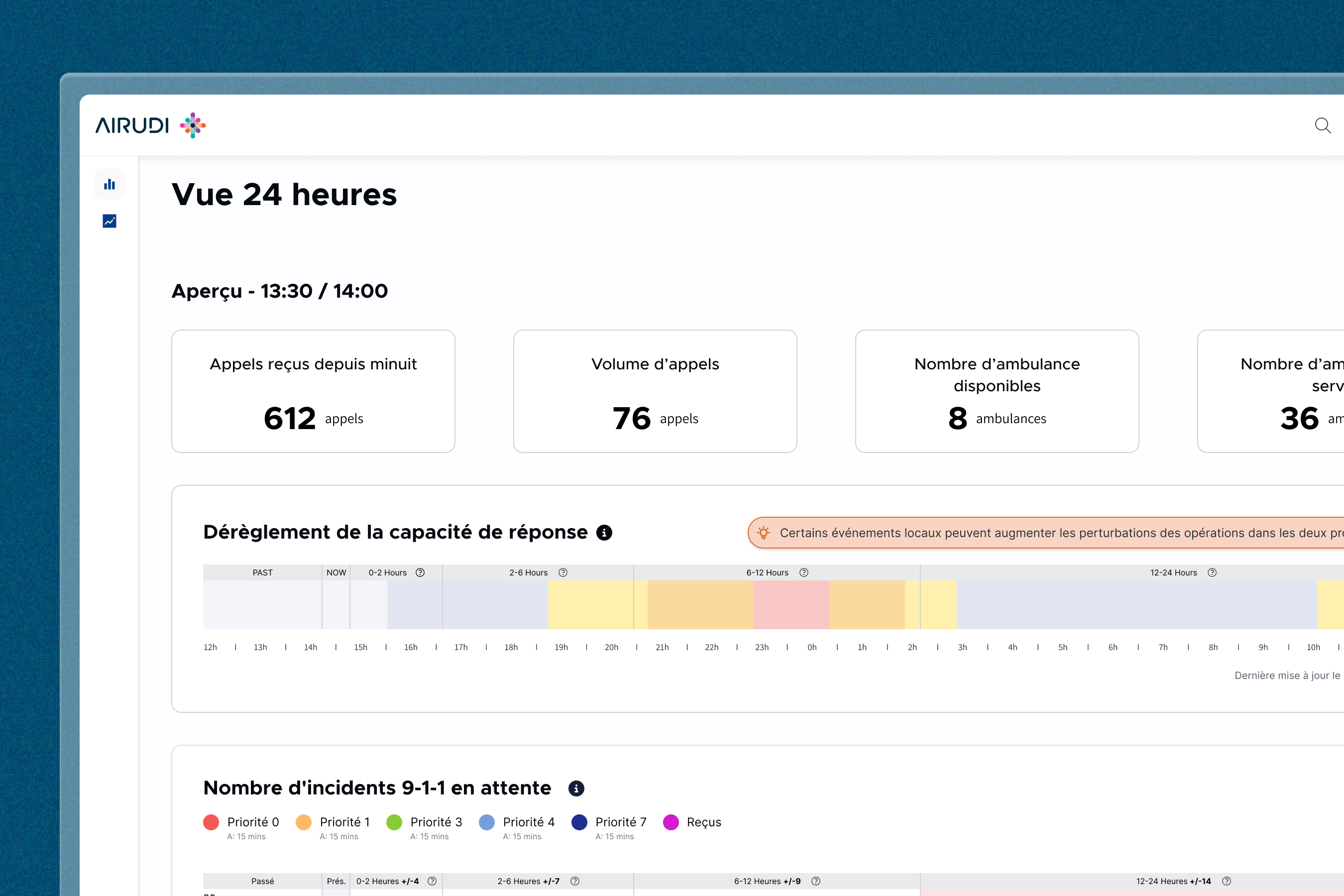
Task: Toggle the Priorité 1 orange legend dot
Action: click(x=304, y=822)
